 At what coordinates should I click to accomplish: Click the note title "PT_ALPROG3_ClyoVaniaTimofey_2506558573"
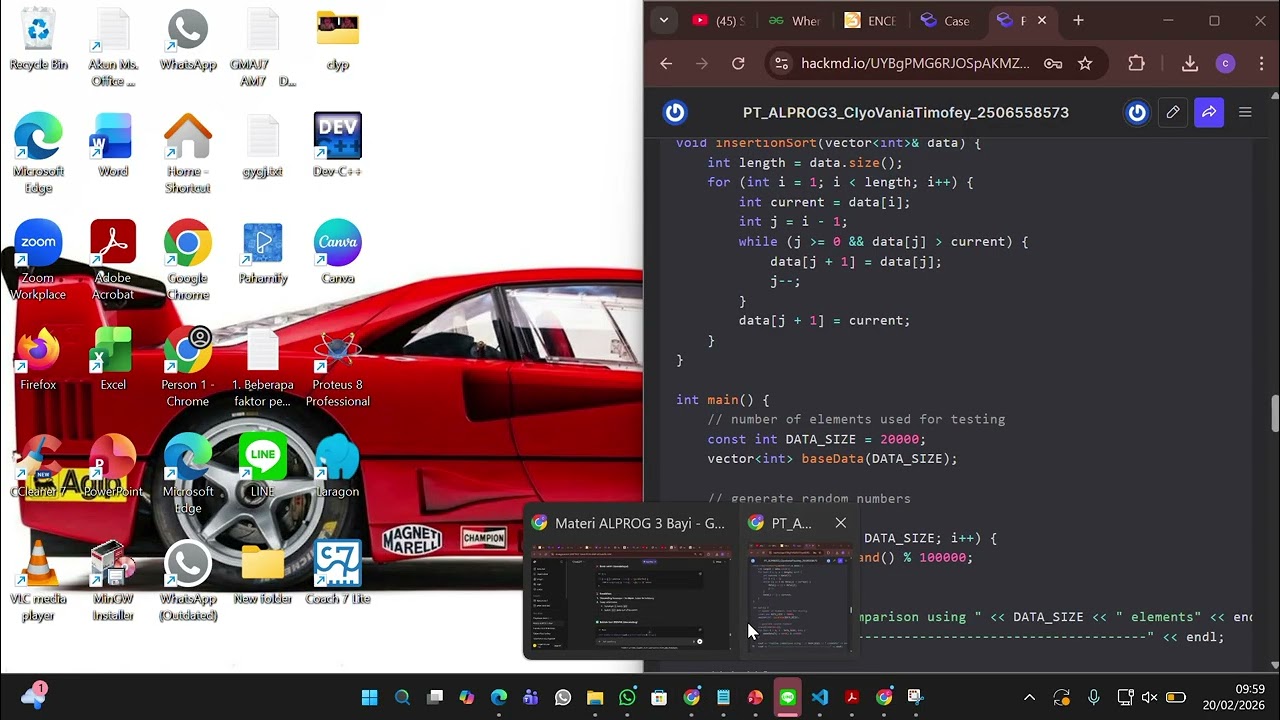[906, 112]
